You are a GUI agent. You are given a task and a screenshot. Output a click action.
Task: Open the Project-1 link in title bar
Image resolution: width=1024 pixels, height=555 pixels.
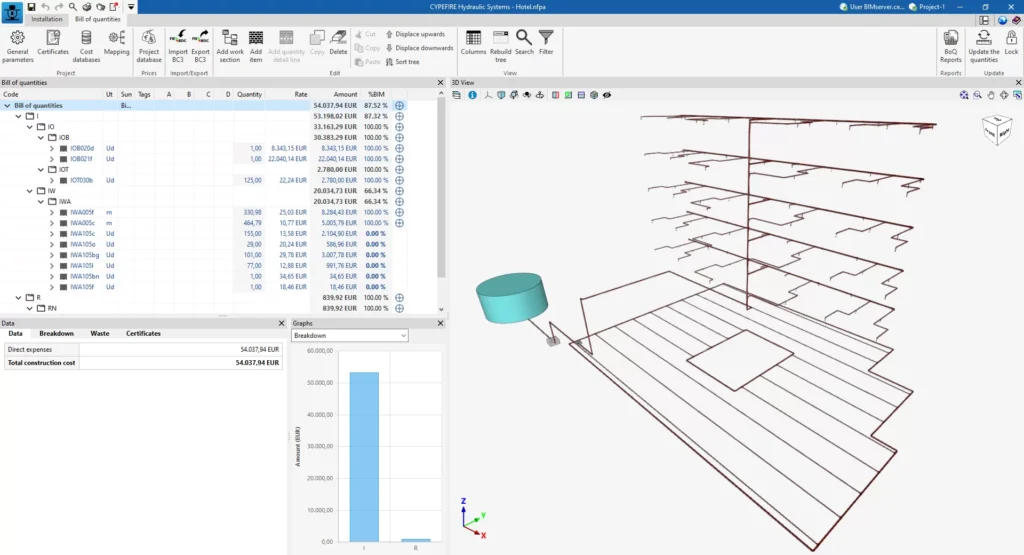[x=927, y=7]
